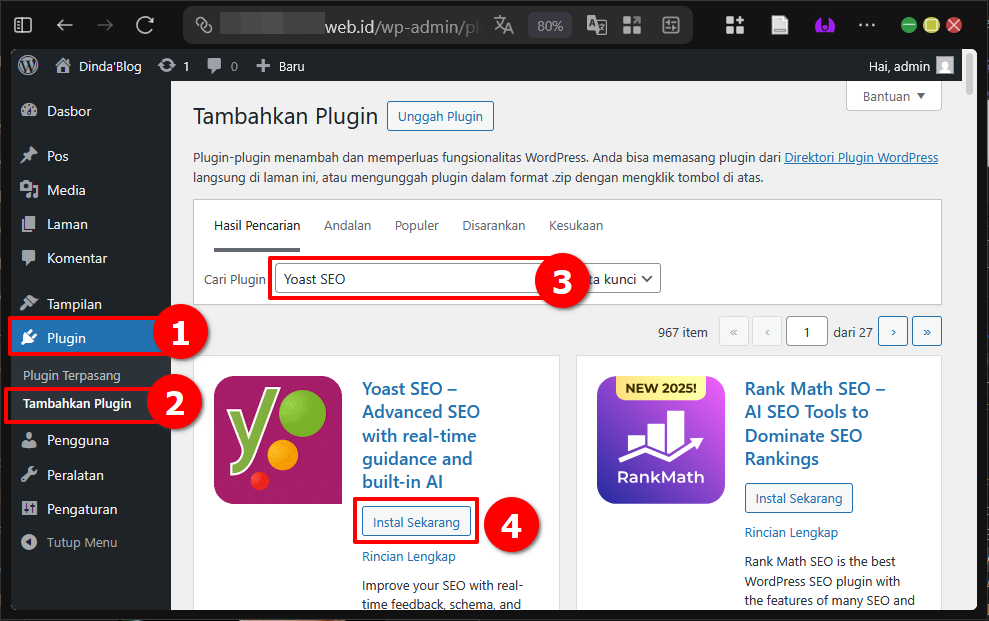Open updates via the circular arrows icon
This screenshot has height=621, width=989.
tap(164, 65)
